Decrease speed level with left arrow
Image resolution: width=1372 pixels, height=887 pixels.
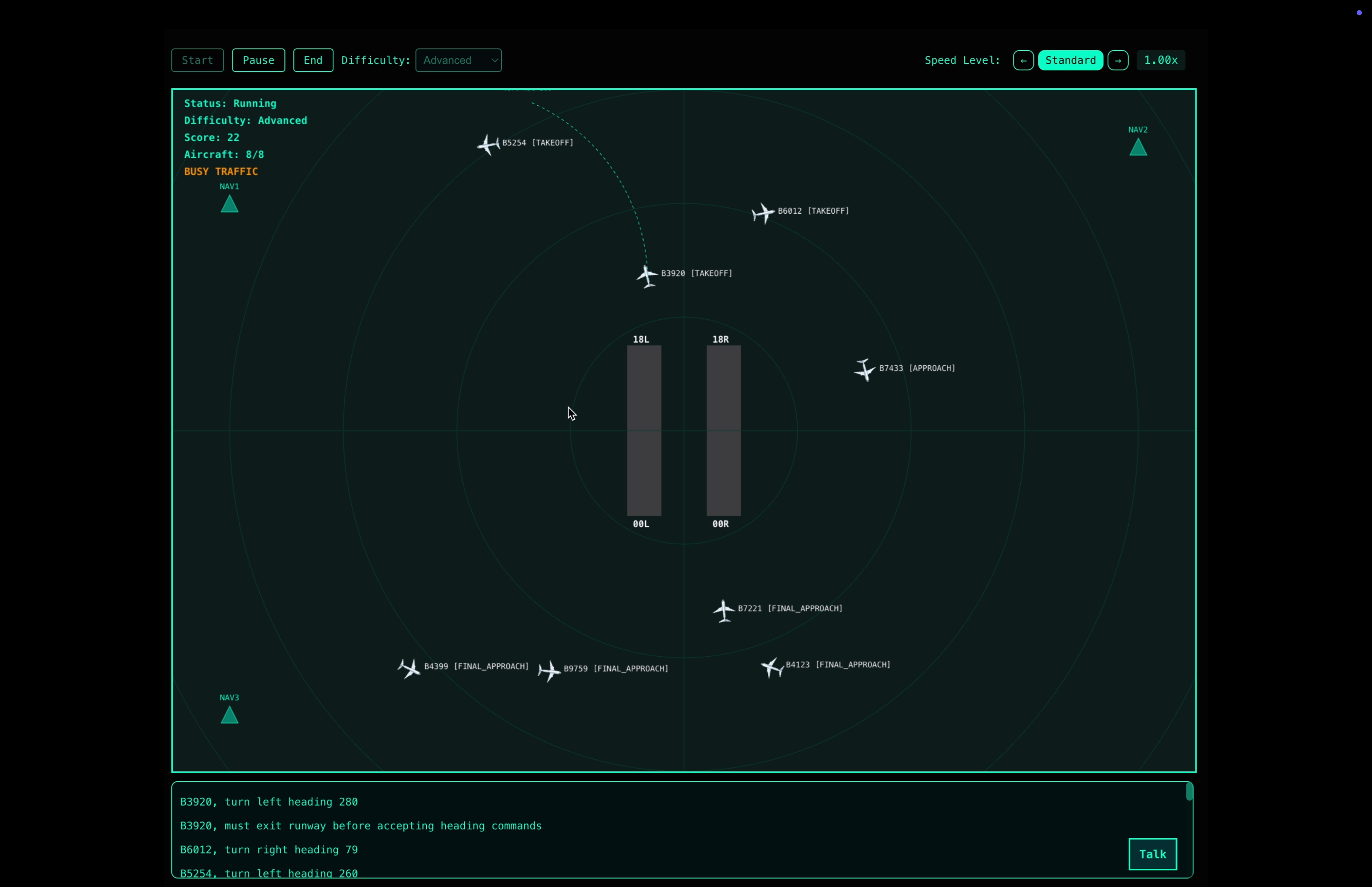(x=1023, y=60)
